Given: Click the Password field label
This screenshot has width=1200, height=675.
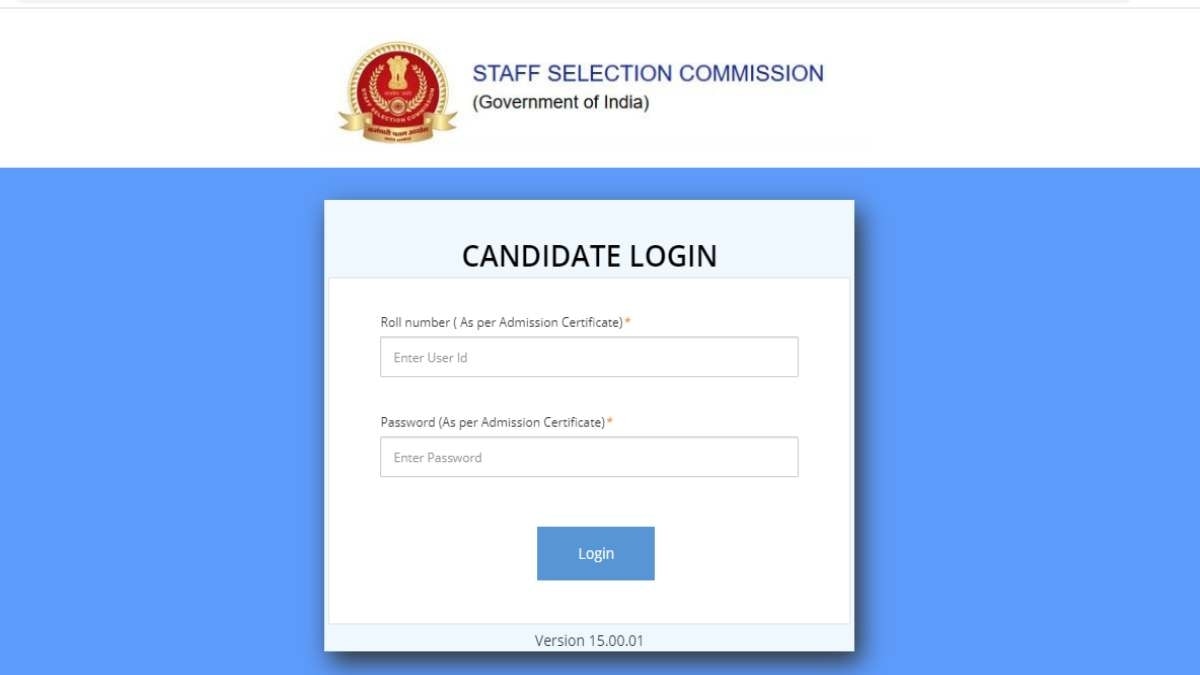Looking at the screenshot, I should point(492,422).
